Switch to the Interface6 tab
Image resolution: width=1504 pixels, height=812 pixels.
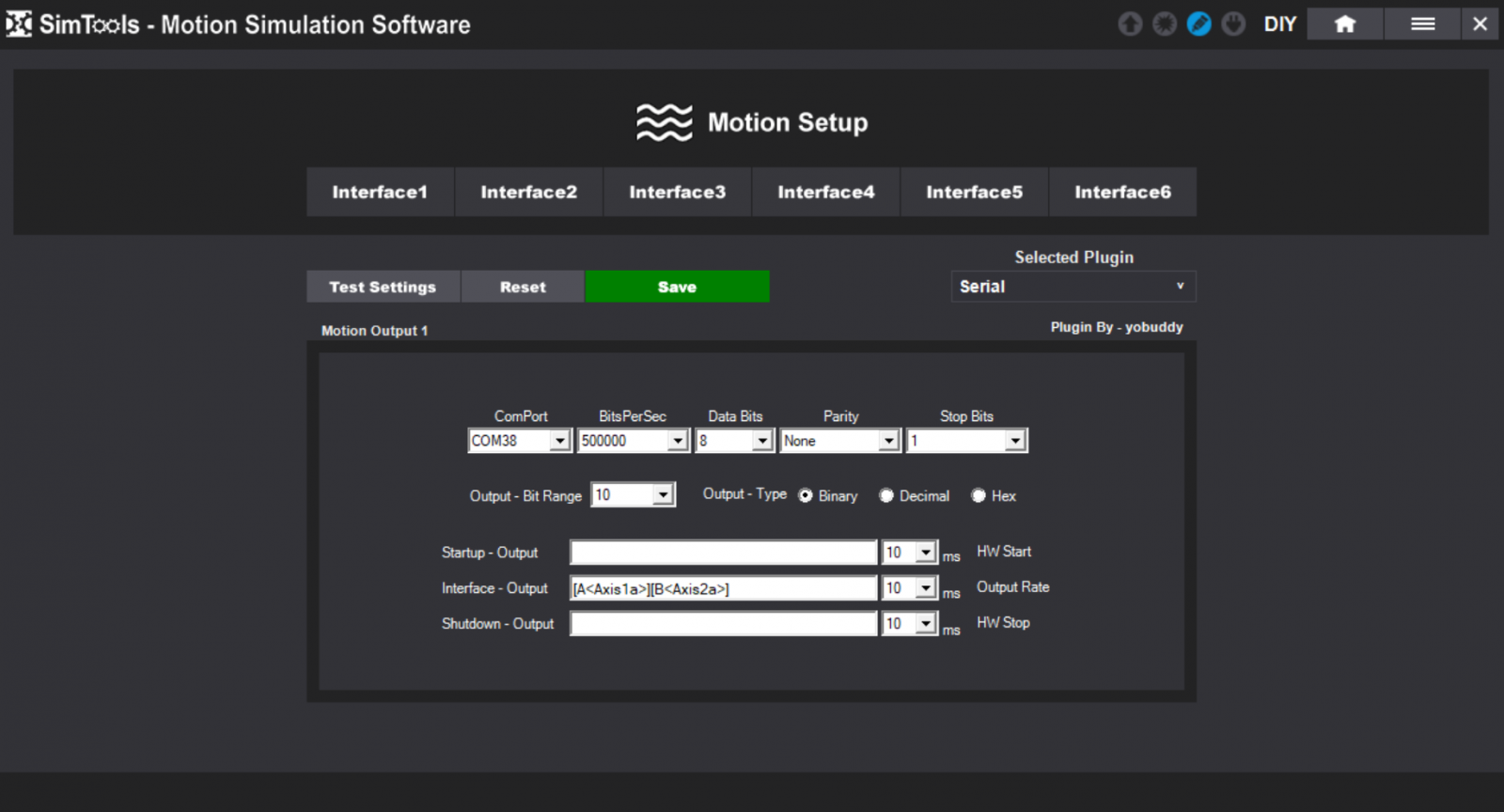[x=1122, y=192]
